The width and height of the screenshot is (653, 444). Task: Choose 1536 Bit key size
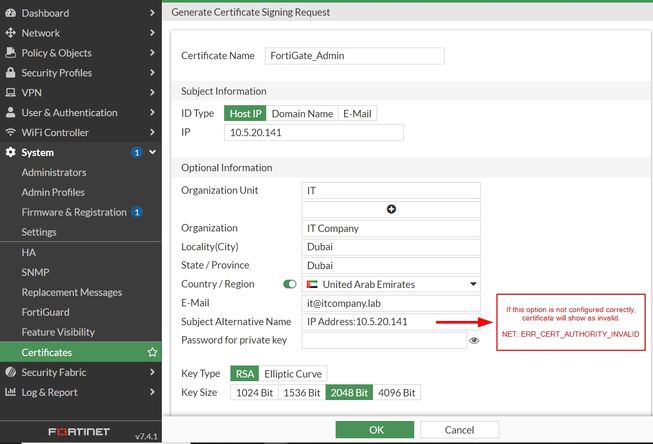(x=302, y=393)
